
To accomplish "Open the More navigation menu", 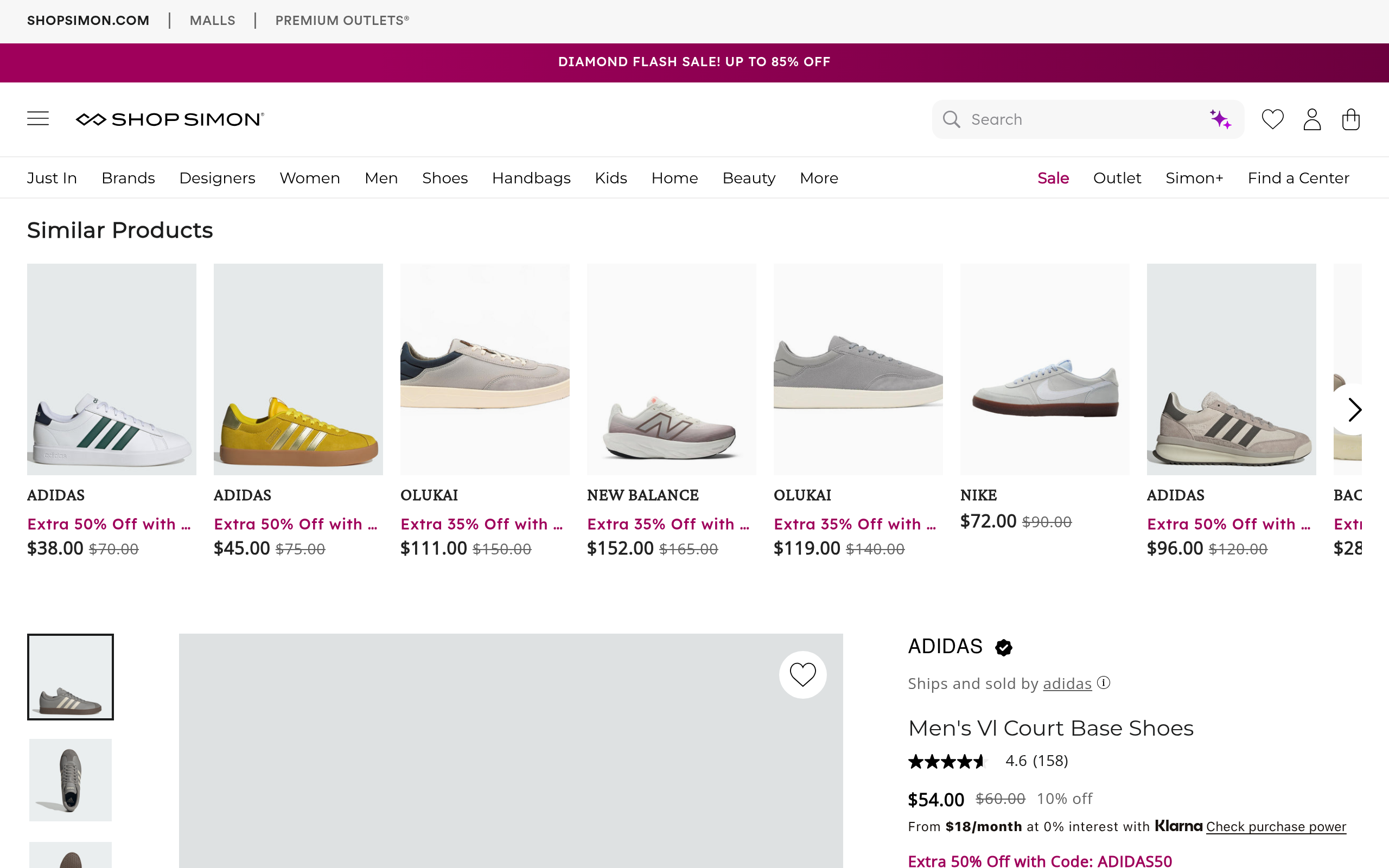I will point(818,178).
